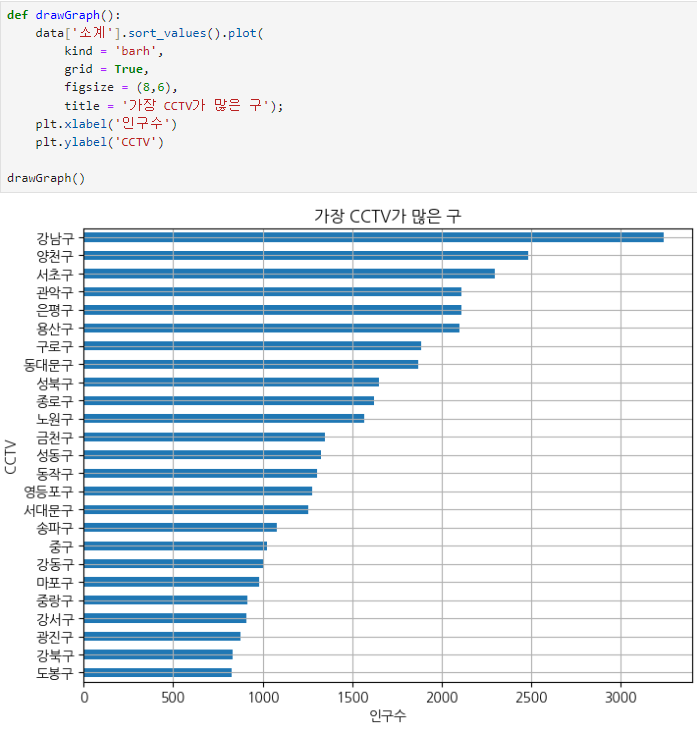Click the sort_values().plot( code line

click(150, 33)
